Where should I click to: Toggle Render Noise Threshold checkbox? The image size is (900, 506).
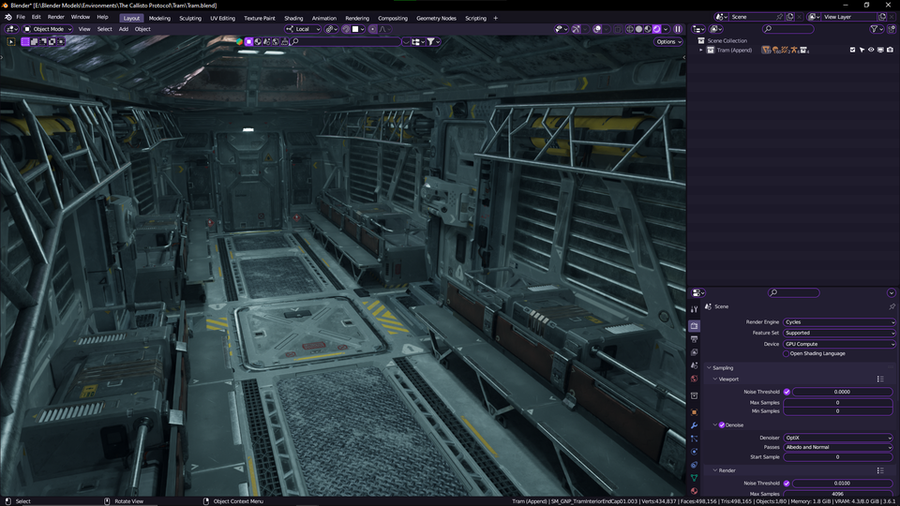pos(787,484)
